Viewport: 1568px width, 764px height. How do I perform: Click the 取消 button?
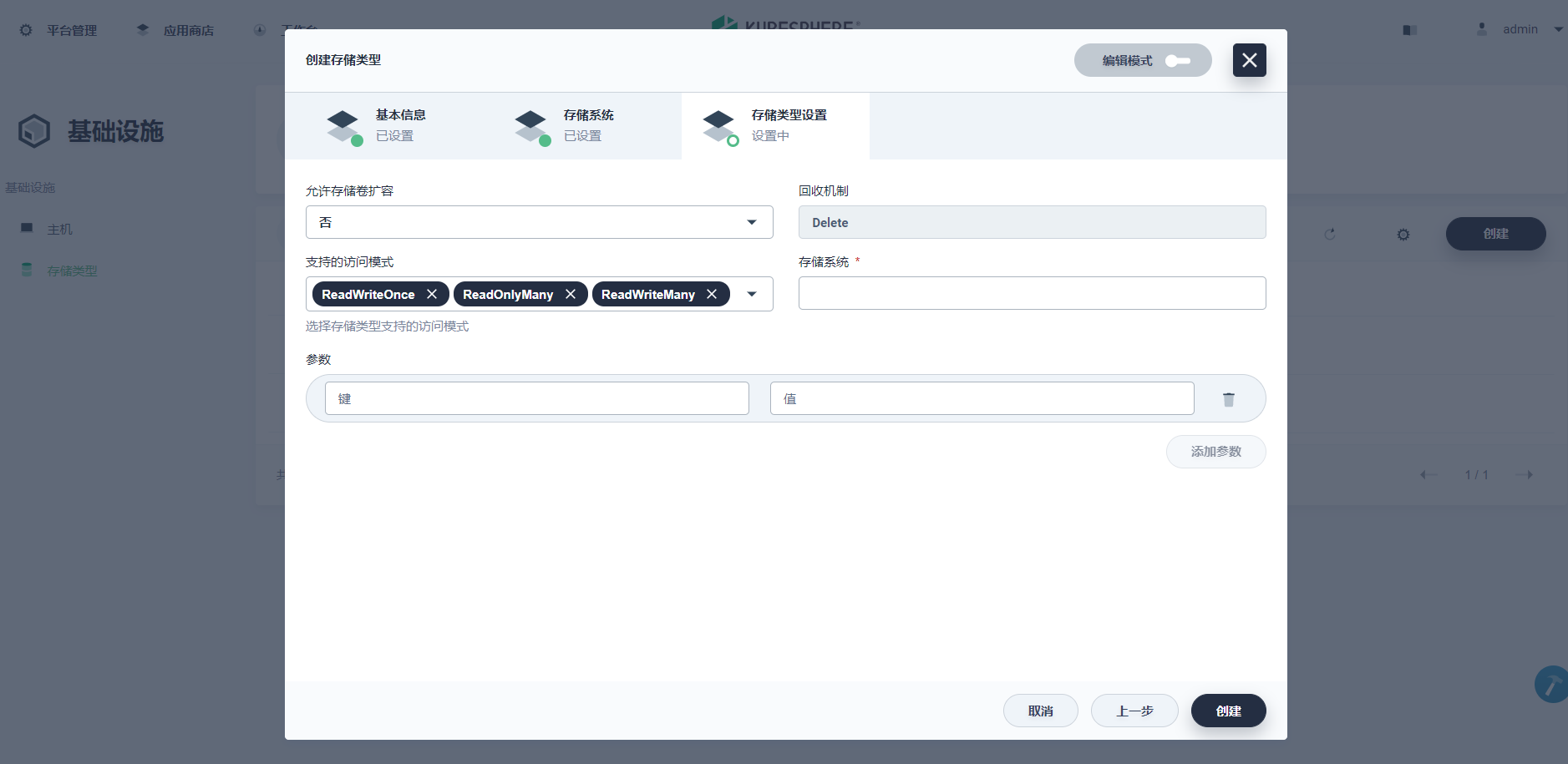coord(1040,711)
